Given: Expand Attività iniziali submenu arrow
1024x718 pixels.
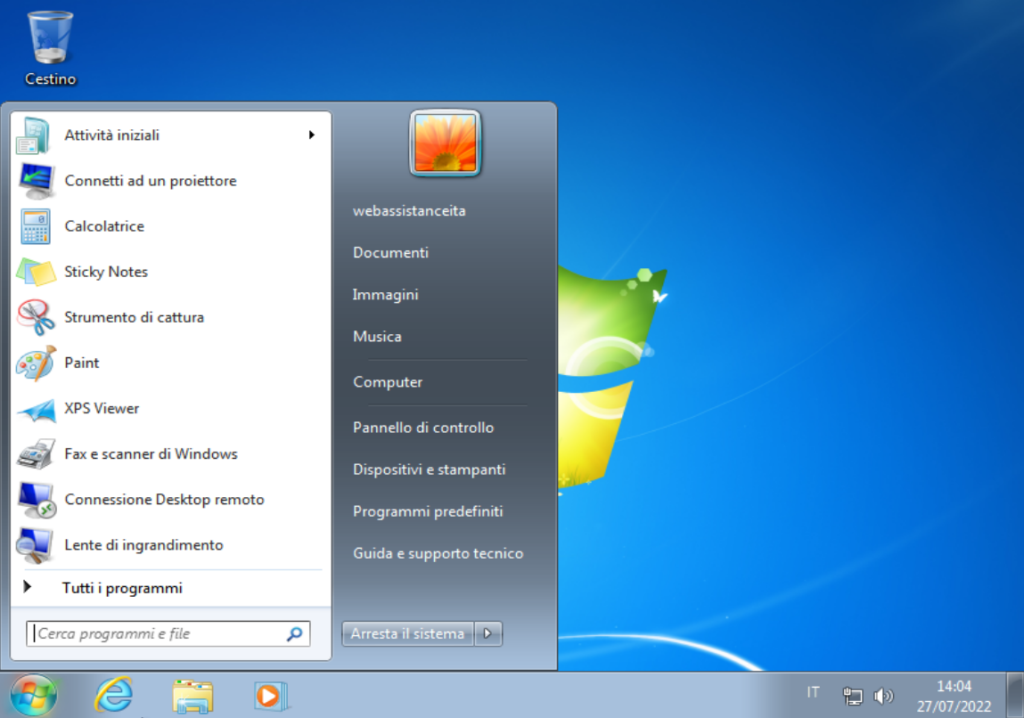Looking at the screenshot, I should click(x=312, y=135).
